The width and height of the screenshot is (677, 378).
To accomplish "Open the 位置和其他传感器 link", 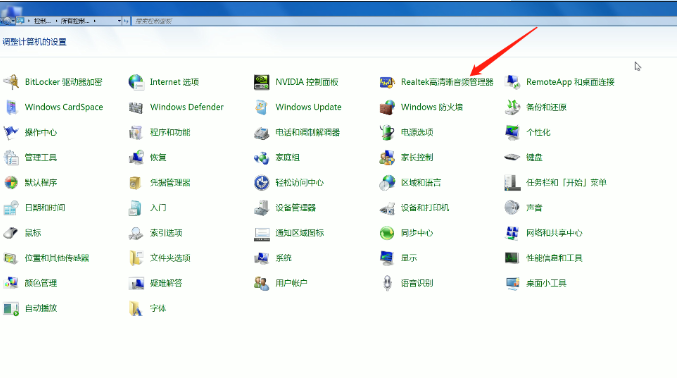I will click(x=57, y=258).
